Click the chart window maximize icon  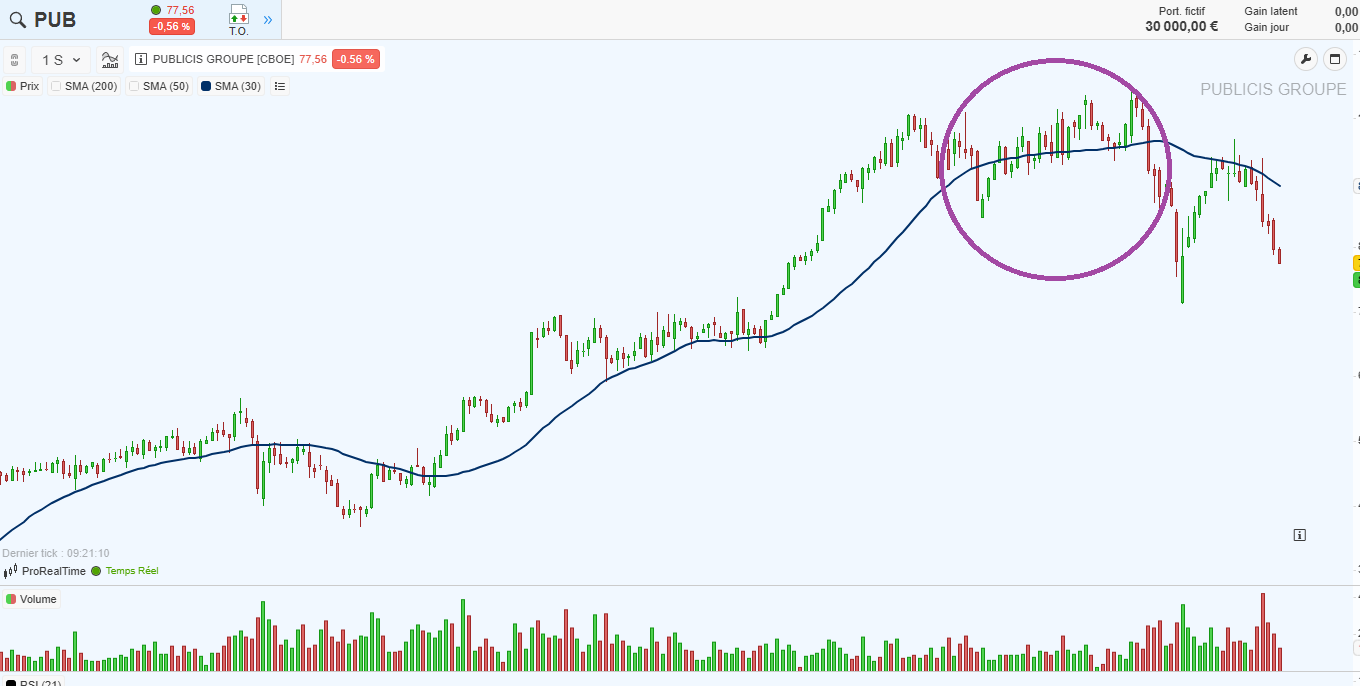(x=1335, y=59)
